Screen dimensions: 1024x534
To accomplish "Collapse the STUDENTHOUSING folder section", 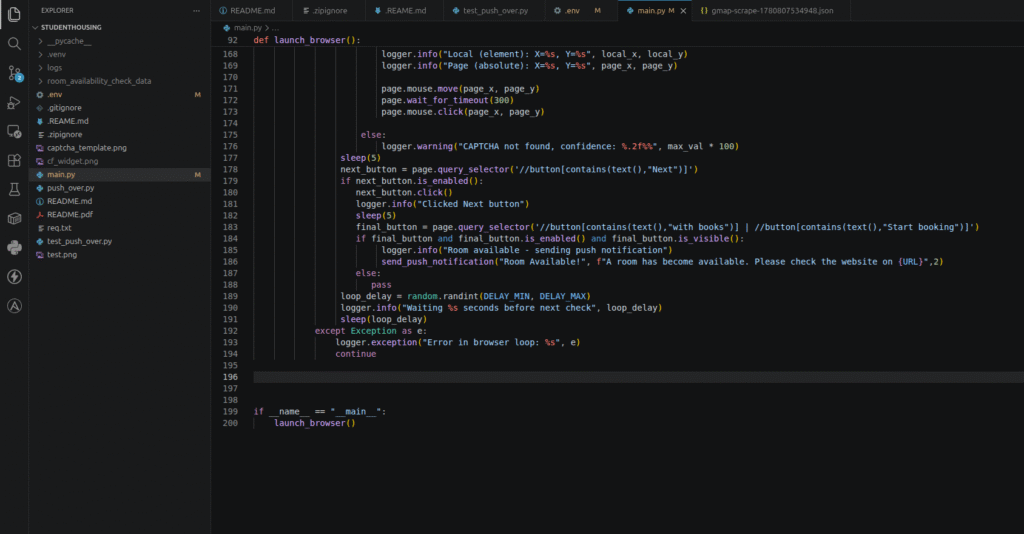I will click(x=71, y=27).
